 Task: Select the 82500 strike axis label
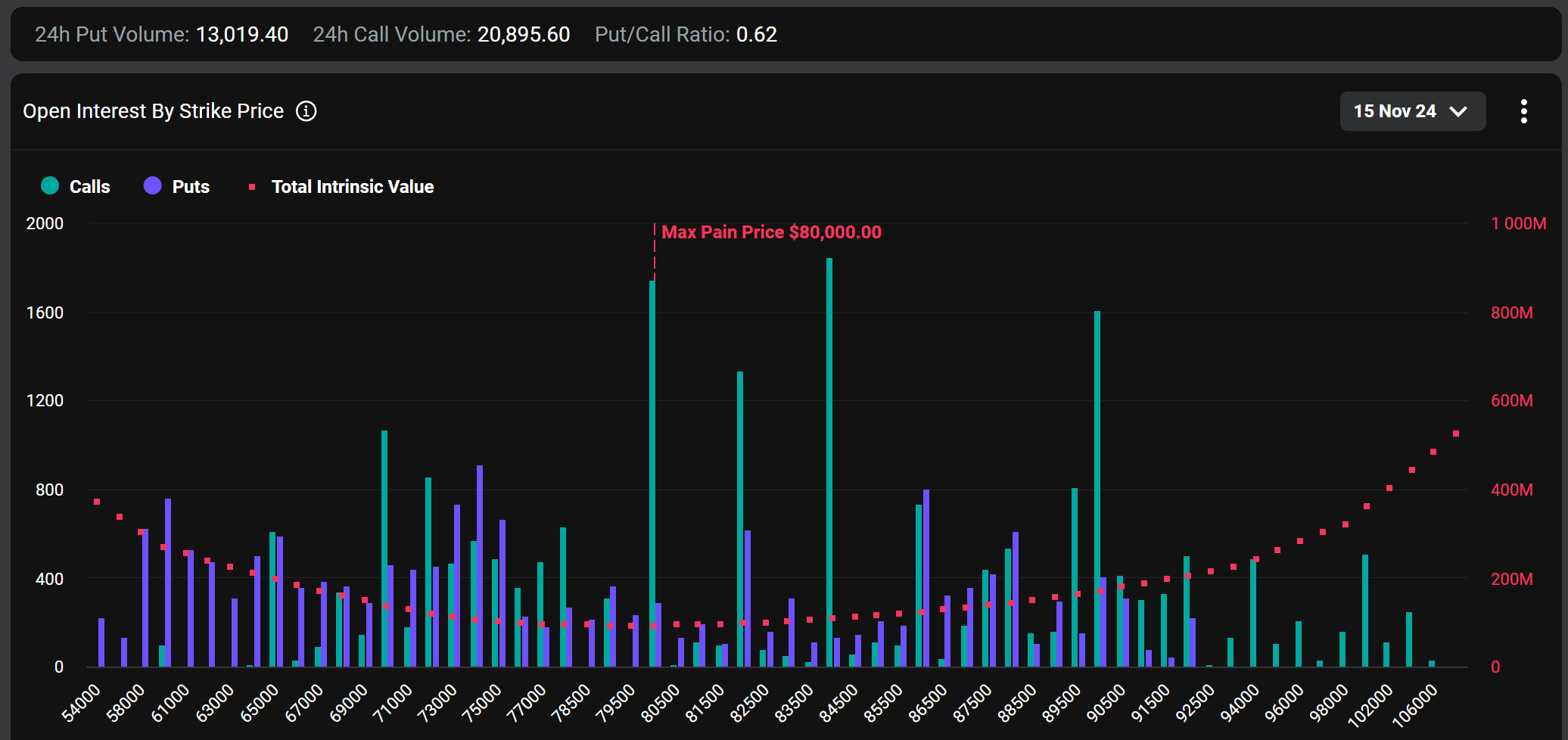coord(750,703)
